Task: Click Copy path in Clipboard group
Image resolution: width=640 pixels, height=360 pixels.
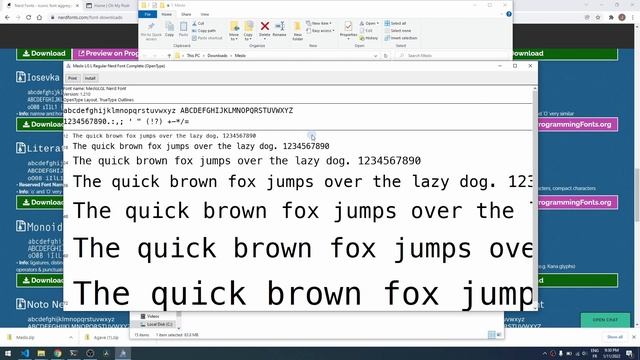Action: click(204, 31)
